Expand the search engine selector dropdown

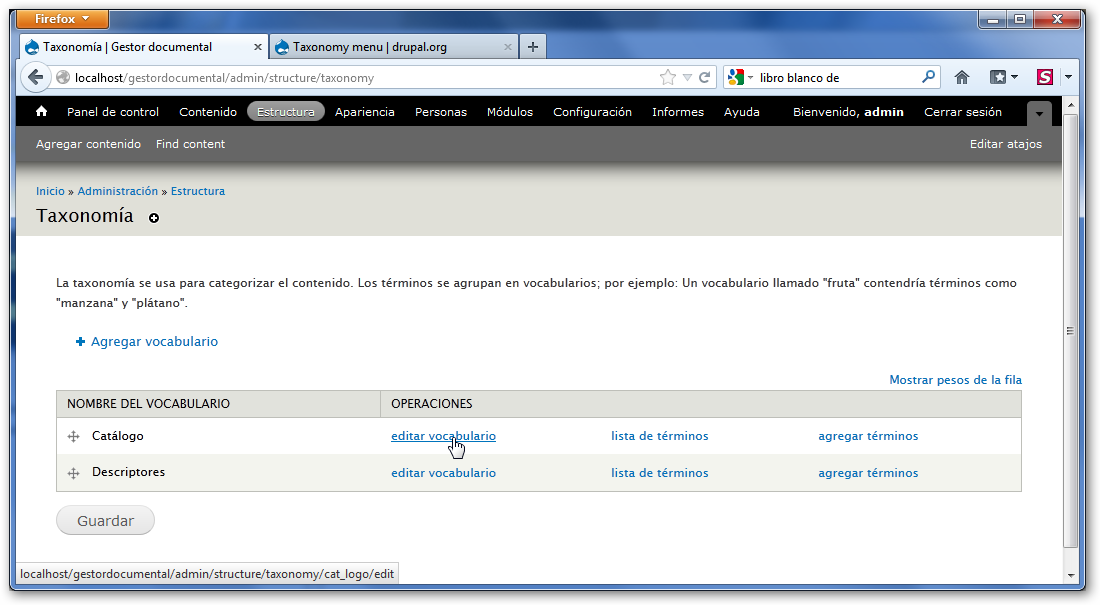tap(741, 77)
